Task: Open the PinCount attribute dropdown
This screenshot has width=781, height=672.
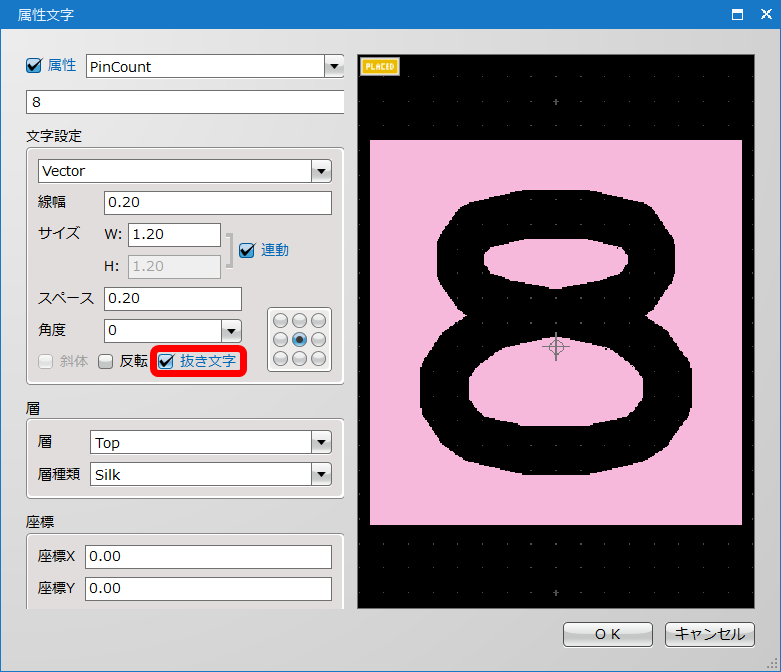Action: tap(333, 67)
